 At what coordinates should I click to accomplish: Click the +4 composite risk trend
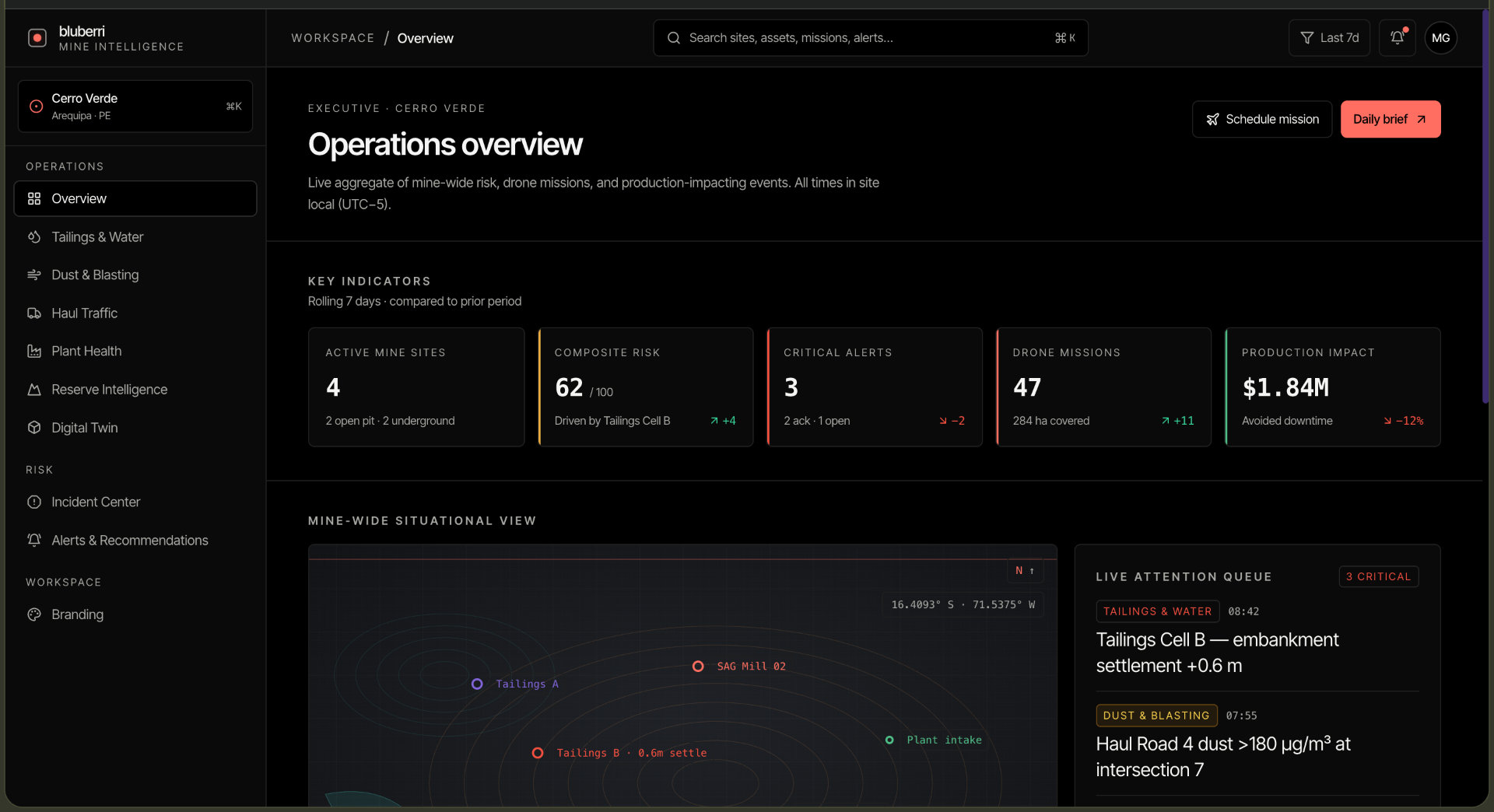point(723,421)
